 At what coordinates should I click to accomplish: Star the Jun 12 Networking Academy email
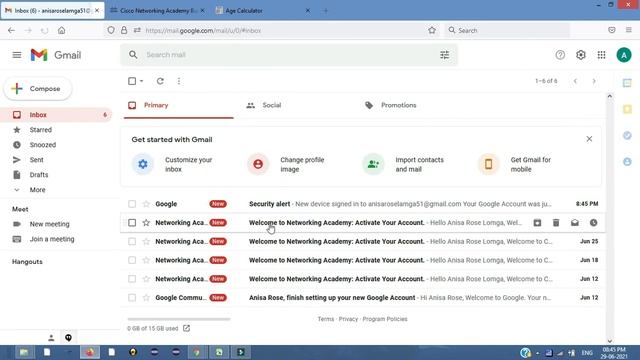[146, 279]
